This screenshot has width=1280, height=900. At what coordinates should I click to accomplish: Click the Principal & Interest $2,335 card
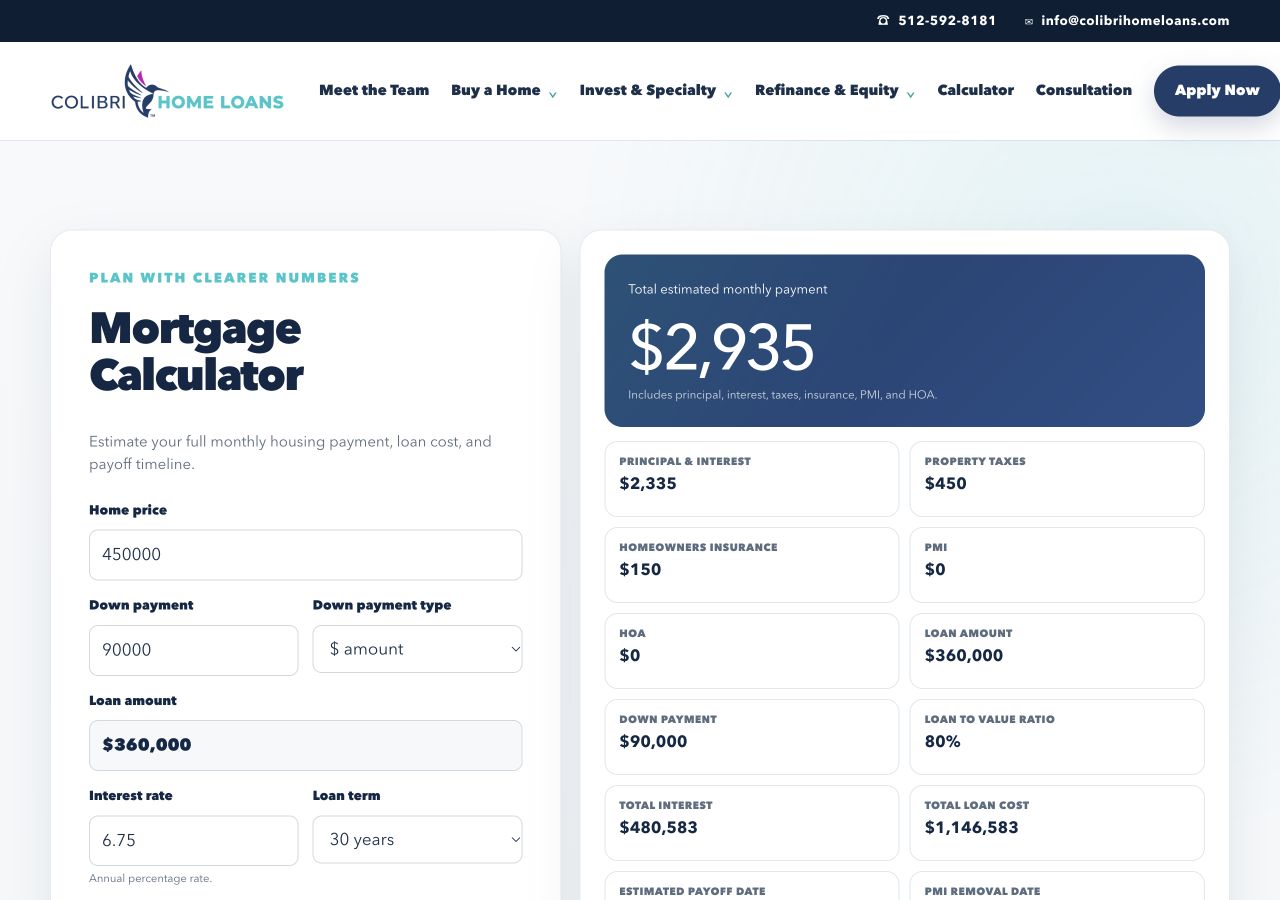coord(752,479)
